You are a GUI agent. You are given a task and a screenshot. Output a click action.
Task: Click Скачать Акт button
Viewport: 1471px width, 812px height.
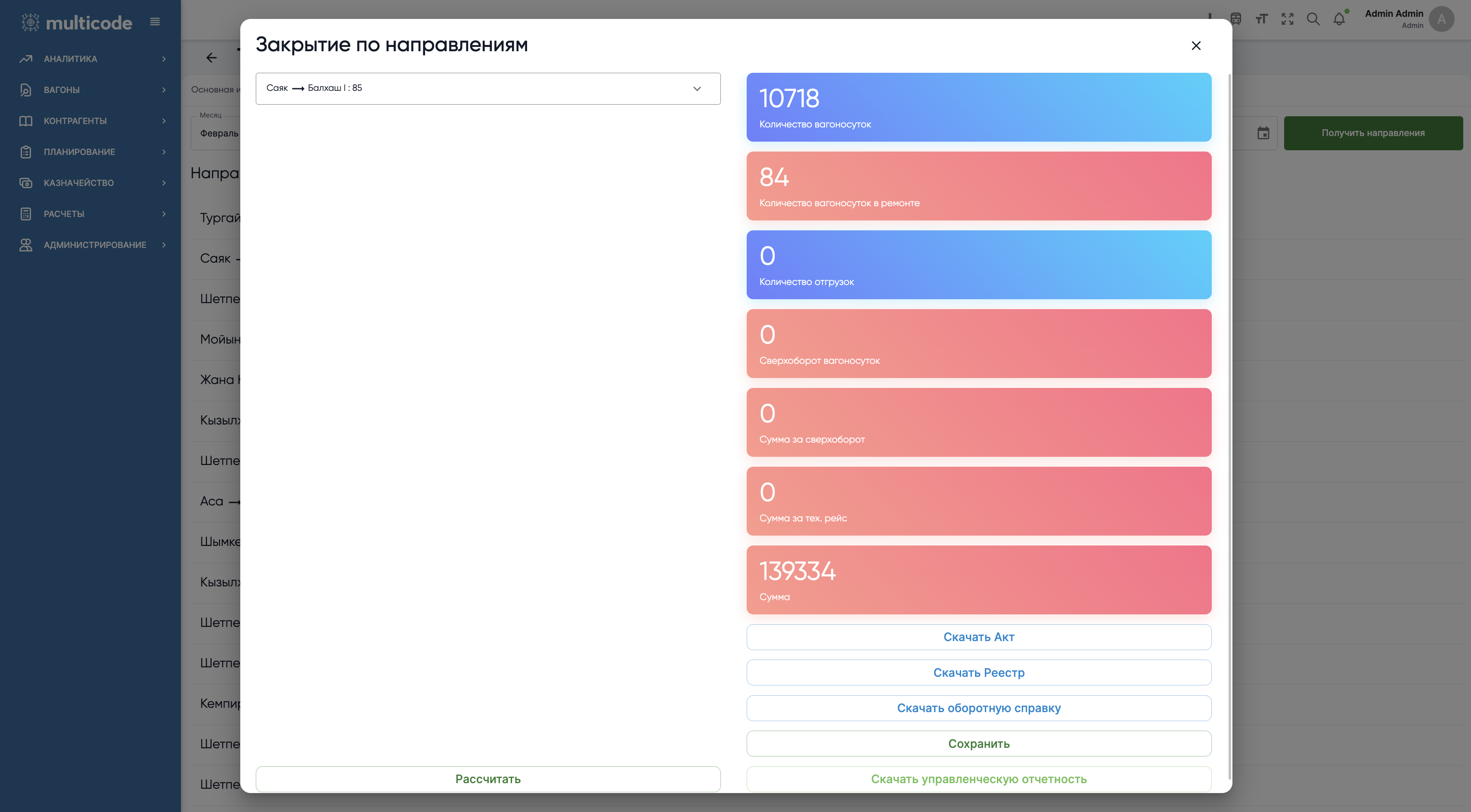tap(978, 637)
